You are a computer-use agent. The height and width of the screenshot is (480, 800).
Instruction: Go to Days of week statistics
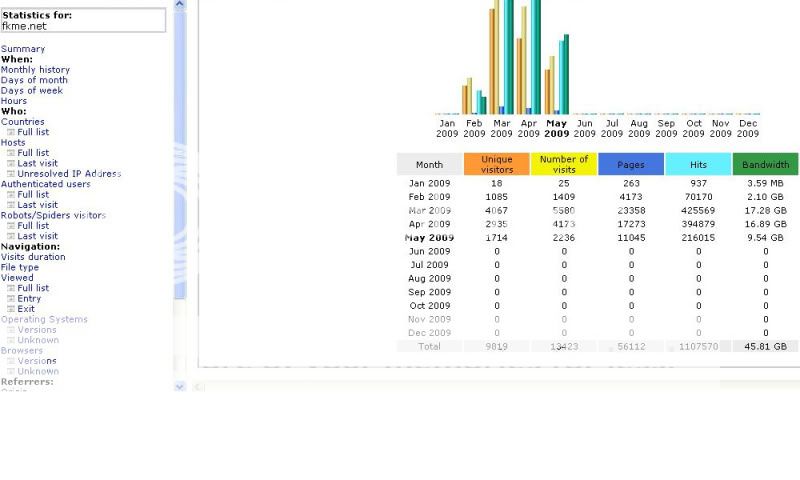point(31,91)
